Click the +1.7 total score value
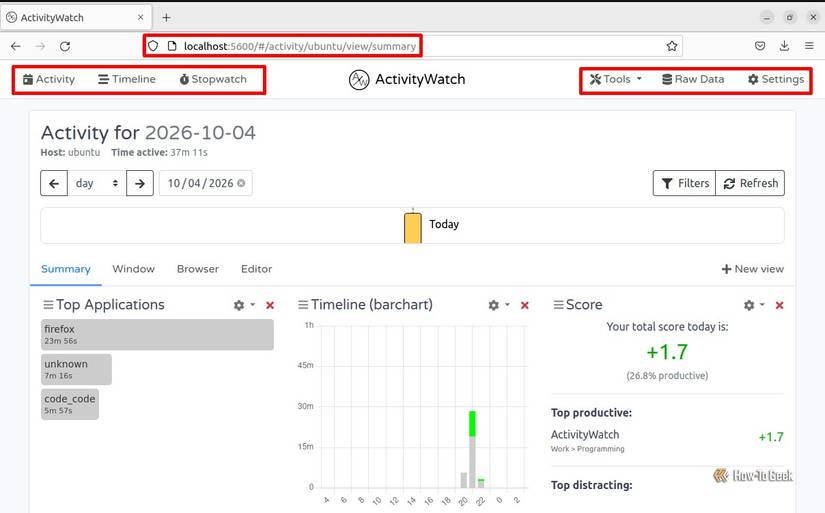825x513 pixels. (667, 352)
